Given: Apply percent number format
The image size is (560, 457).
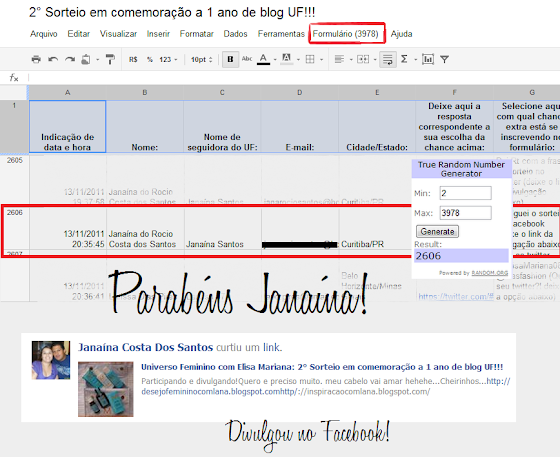Looking at the screenshot, I should [x=150, y=60].
